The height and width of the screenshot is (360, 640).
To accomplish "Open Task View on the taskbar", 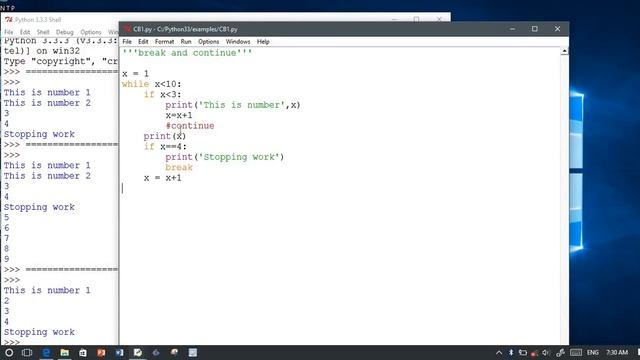I will (x=27, y=352).
